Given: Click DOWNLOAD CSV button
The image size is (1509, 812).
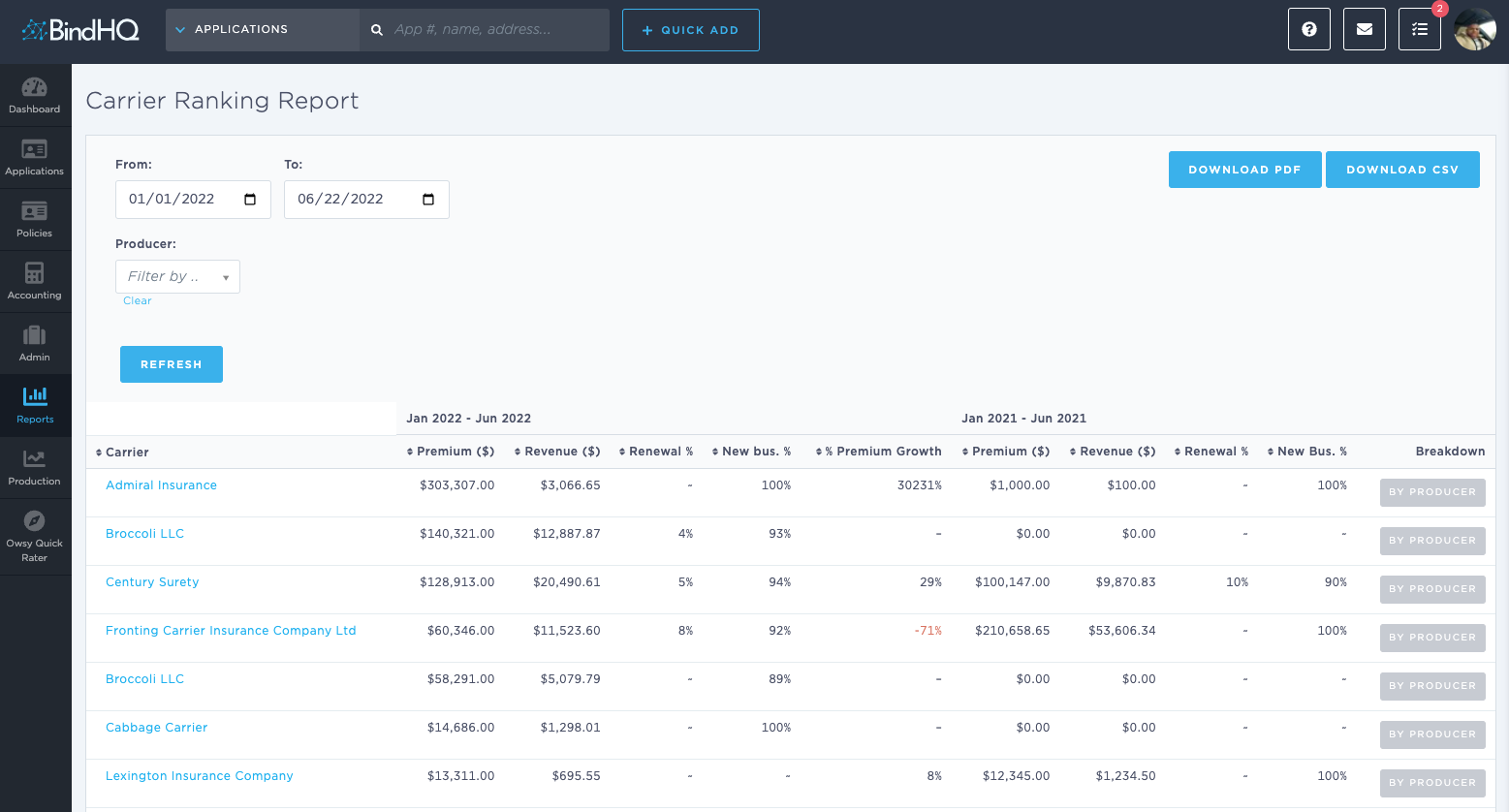Looking at the screenshot, I should [1402, 170].
